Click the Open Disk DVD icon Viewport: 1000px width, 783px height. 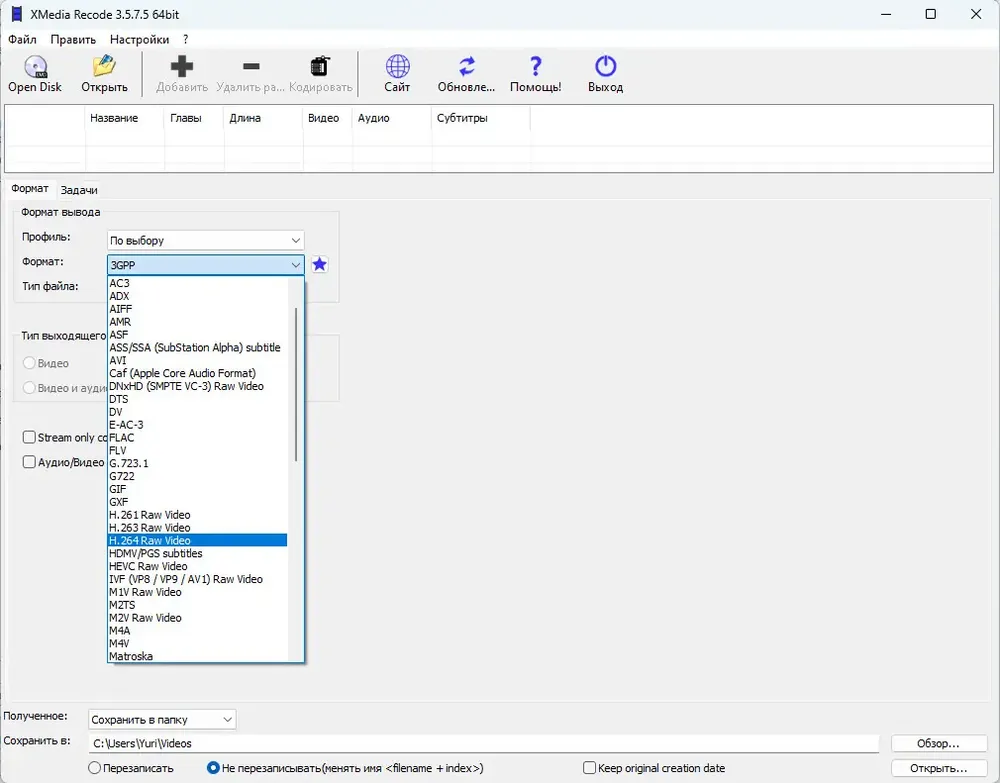(35, 66)
